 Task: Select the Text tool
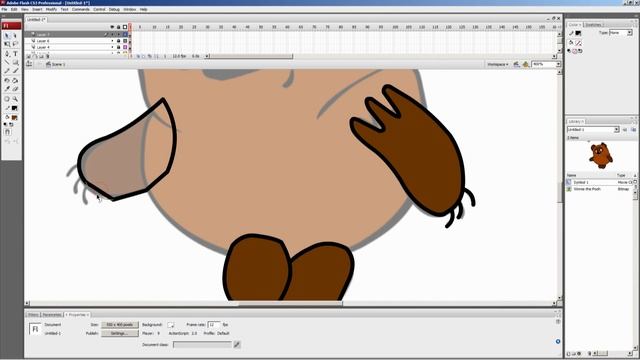tap(16, 53)
